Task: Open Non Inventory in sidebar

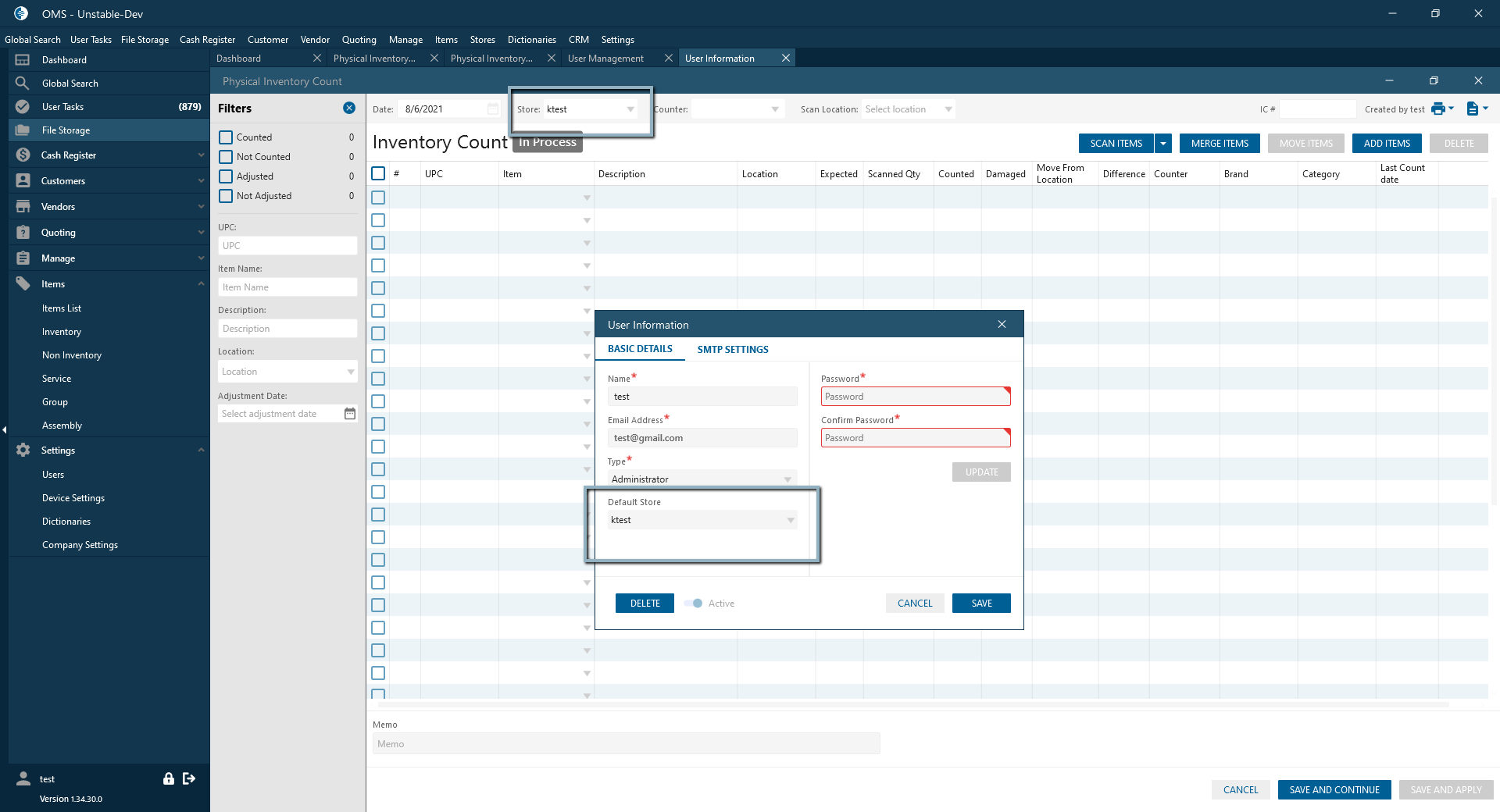Action: [72, 355]
